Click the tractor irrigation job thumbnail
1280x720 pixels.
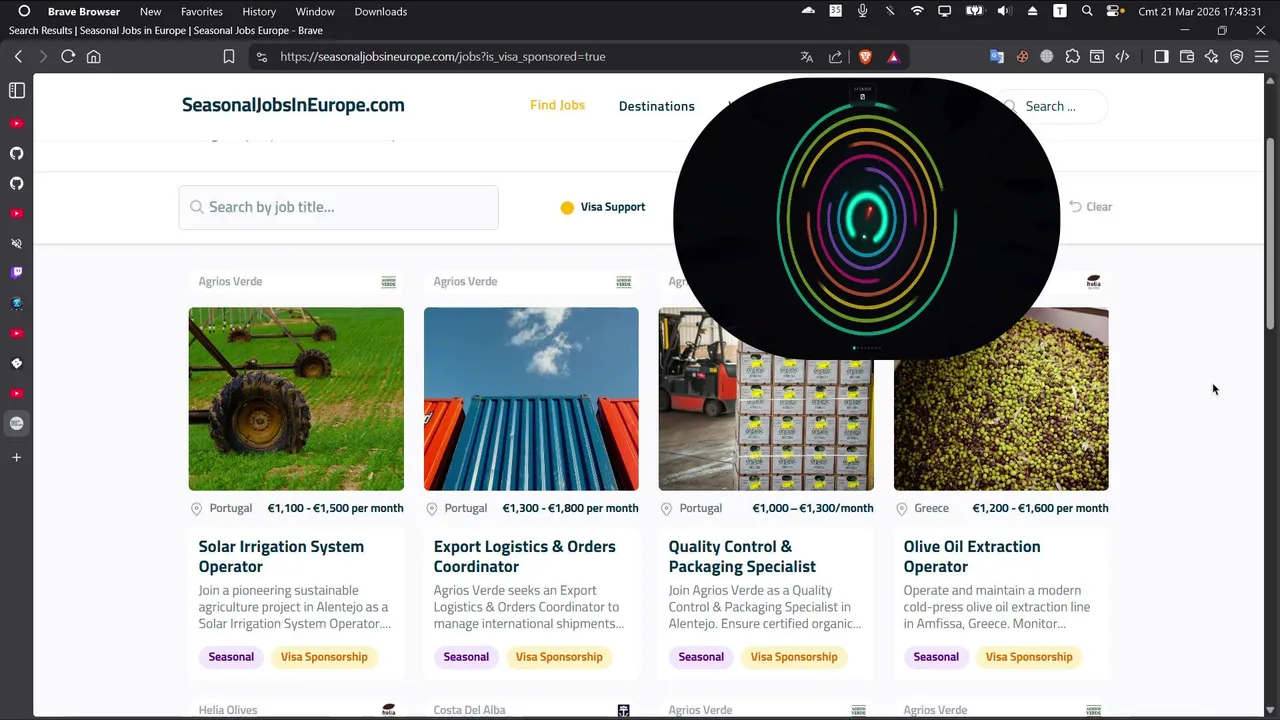coord(296,399)
